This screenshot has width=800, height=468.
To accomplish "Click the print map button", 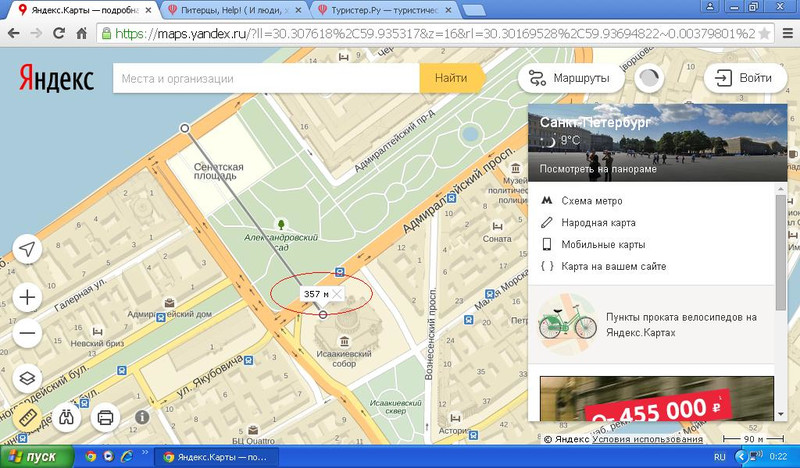I will 105,418.
